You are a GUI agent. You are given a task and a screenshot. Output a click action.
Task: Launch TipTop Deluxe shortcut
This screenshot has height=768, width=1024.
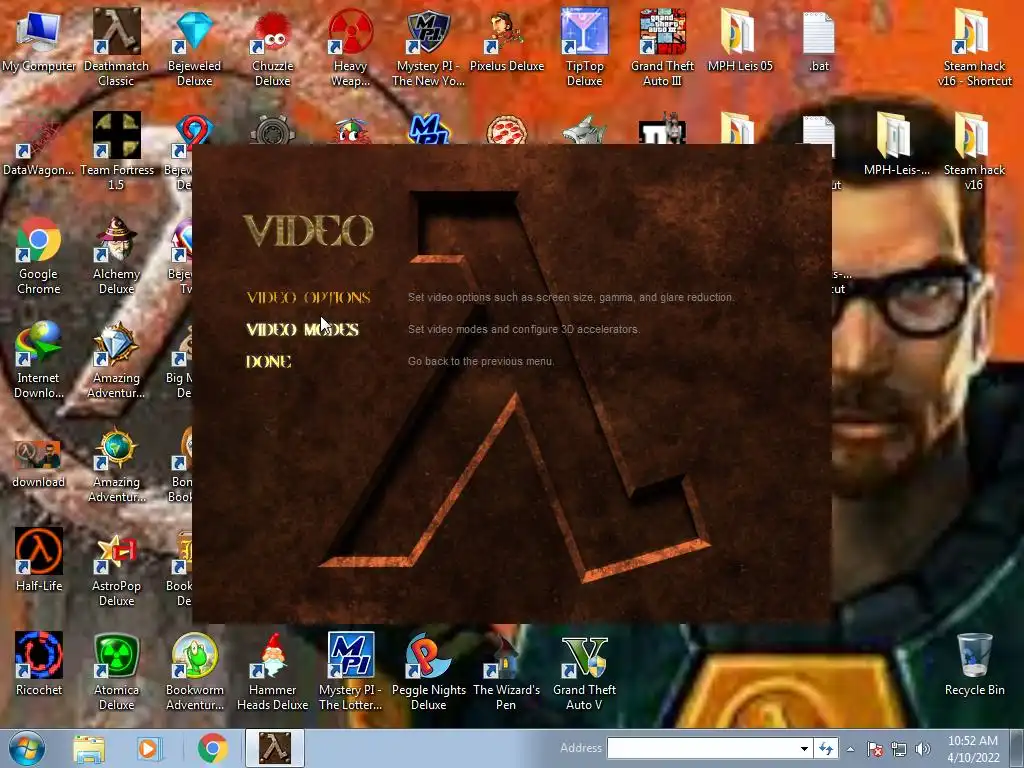pos(584,47)
